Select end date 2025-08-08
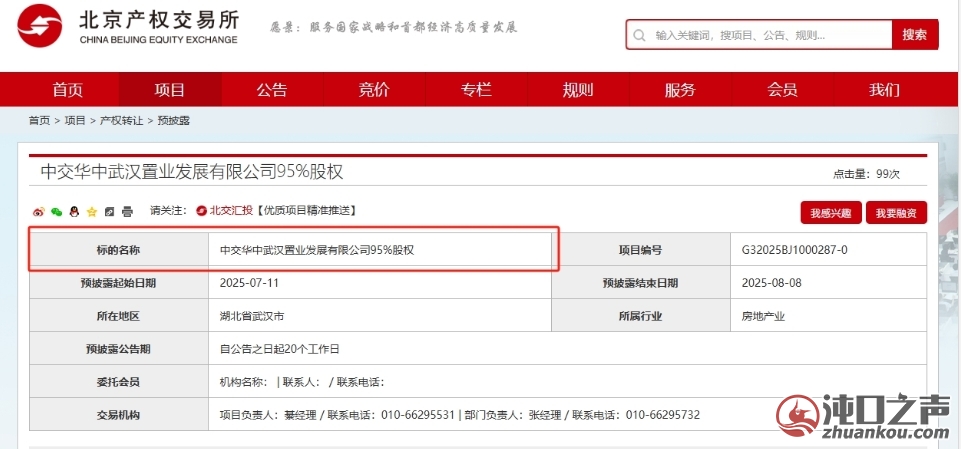The image size is (961, 449). coord(772,283)
